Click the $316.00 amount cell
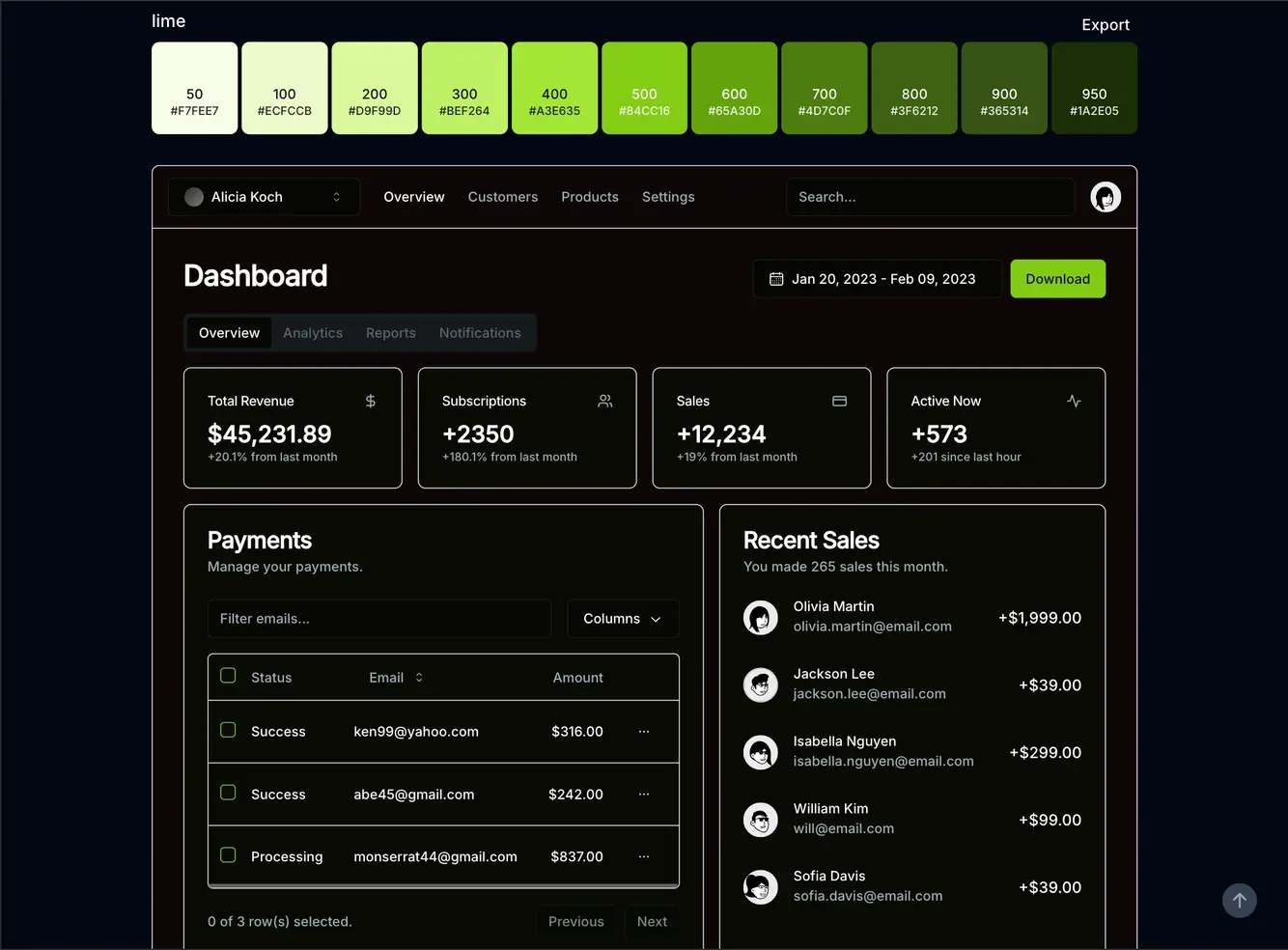 pos(577,732)
